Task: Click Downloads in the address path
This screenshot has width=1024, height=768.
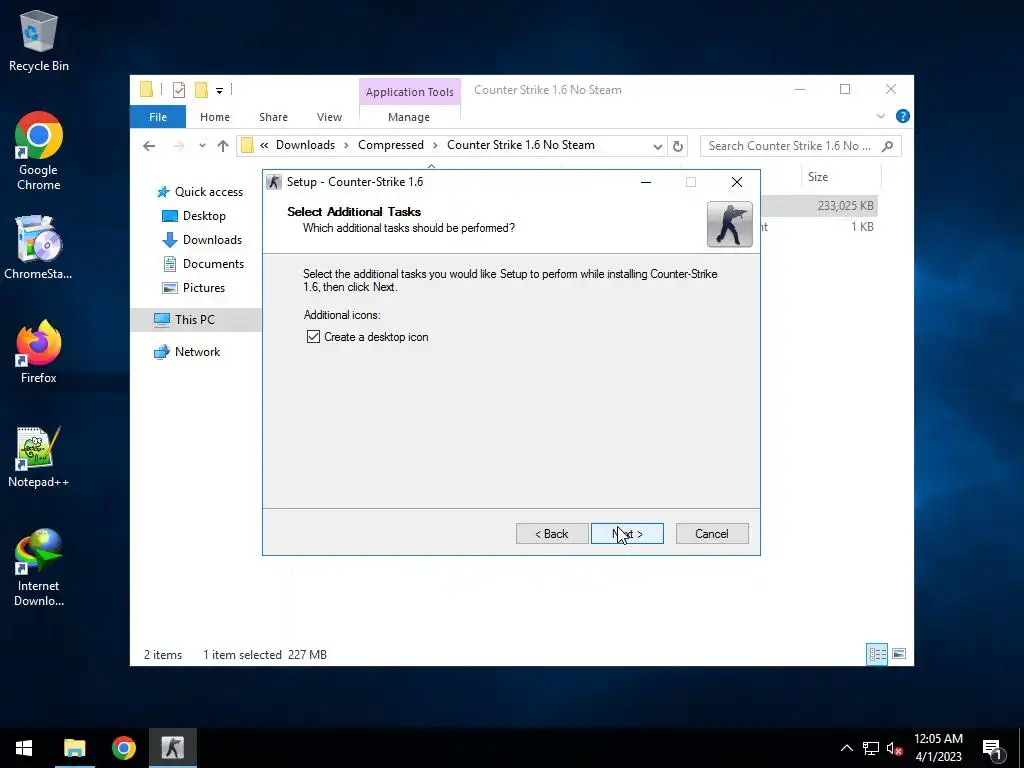Action: (x=305, y=145)
